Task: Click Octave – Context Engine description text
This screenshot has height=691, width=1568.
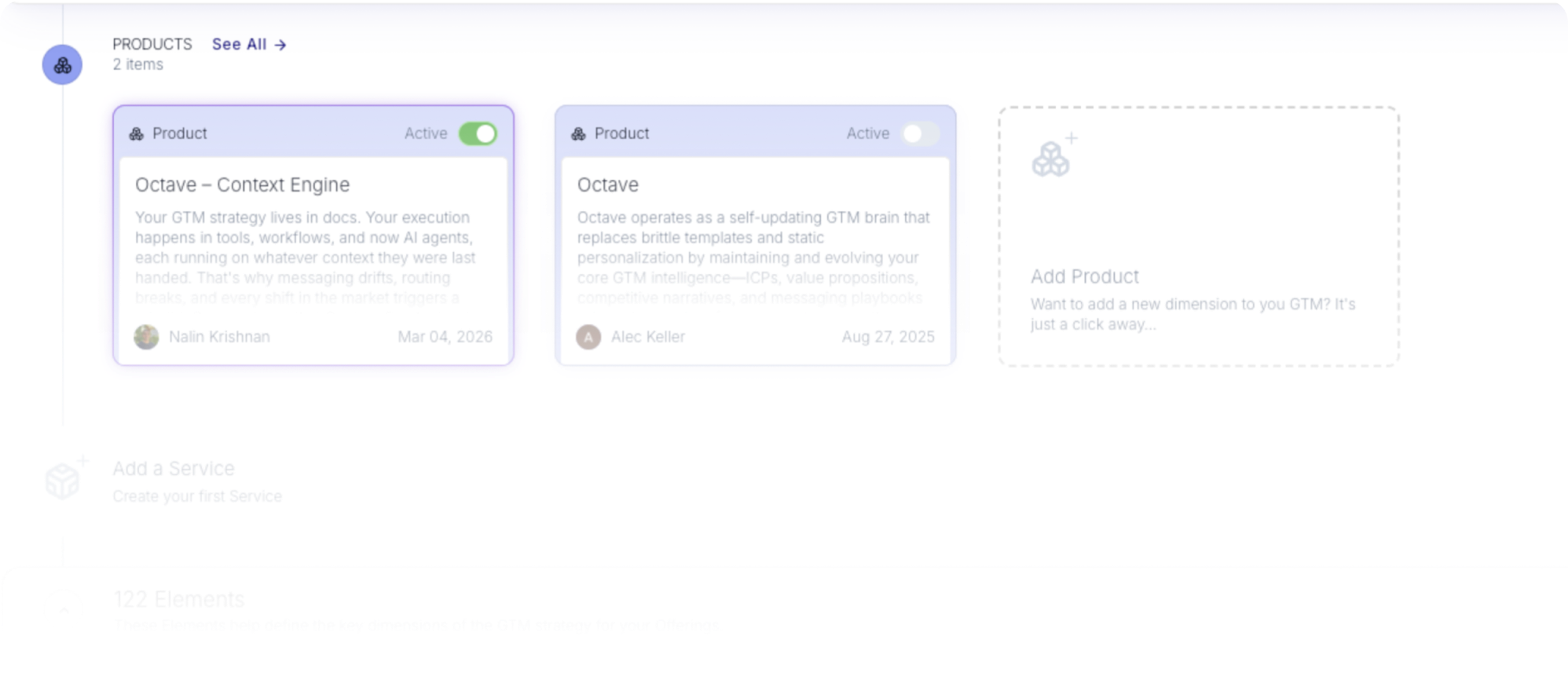Action: click(x=305, y=258)
